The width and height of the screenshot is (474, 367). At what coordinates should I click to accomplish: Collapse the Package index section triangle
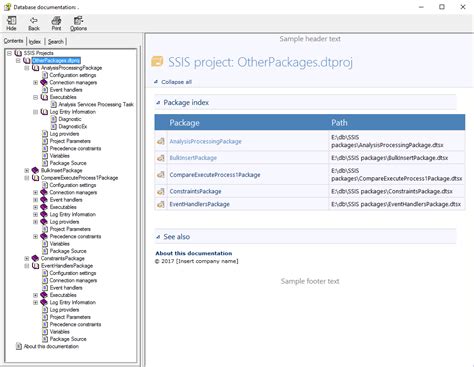(x=158, y=103)
